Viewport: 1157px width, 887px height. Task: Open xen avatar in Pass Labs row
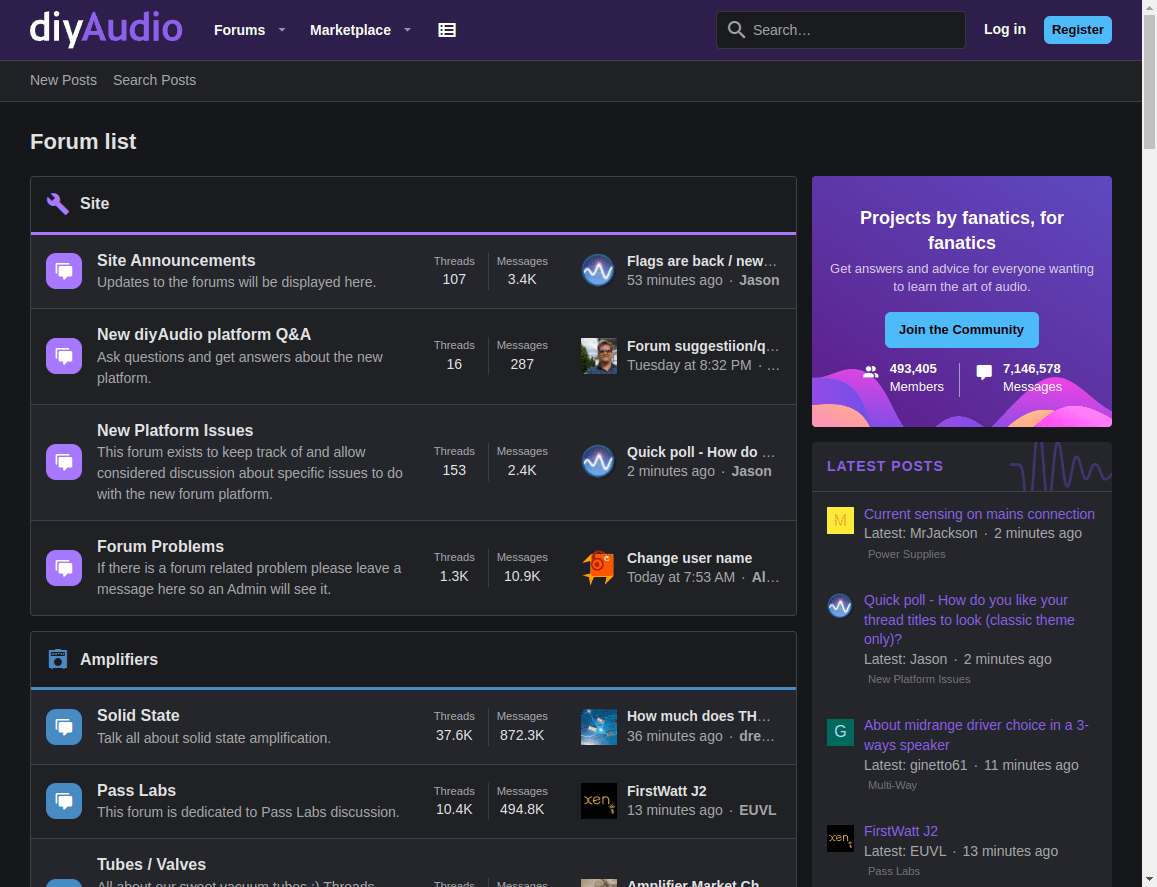tap(598, 801)
